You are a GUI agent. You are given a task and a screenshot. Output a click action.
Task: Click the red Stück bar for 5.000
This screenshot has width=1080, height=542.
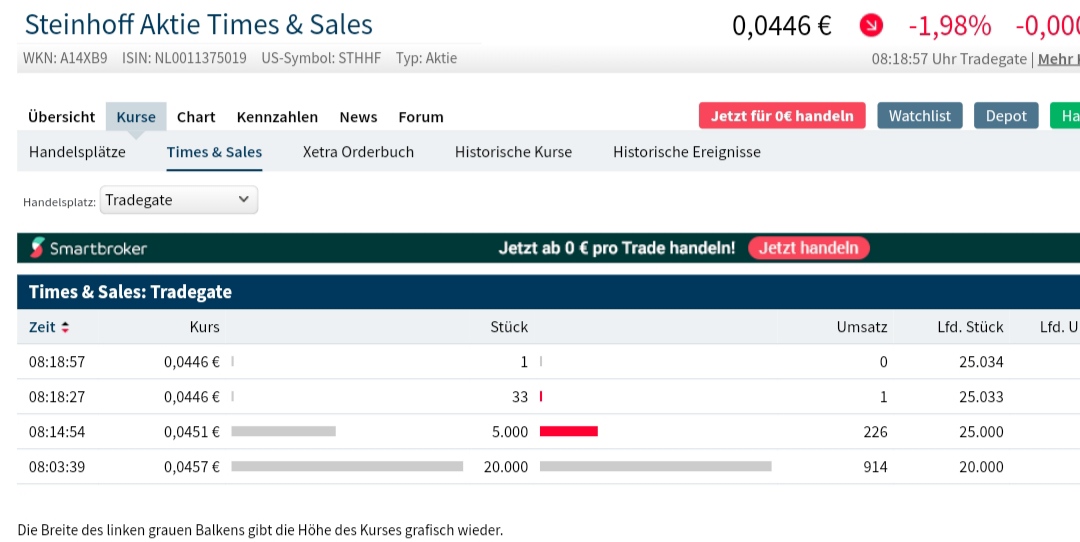point(569,432)
